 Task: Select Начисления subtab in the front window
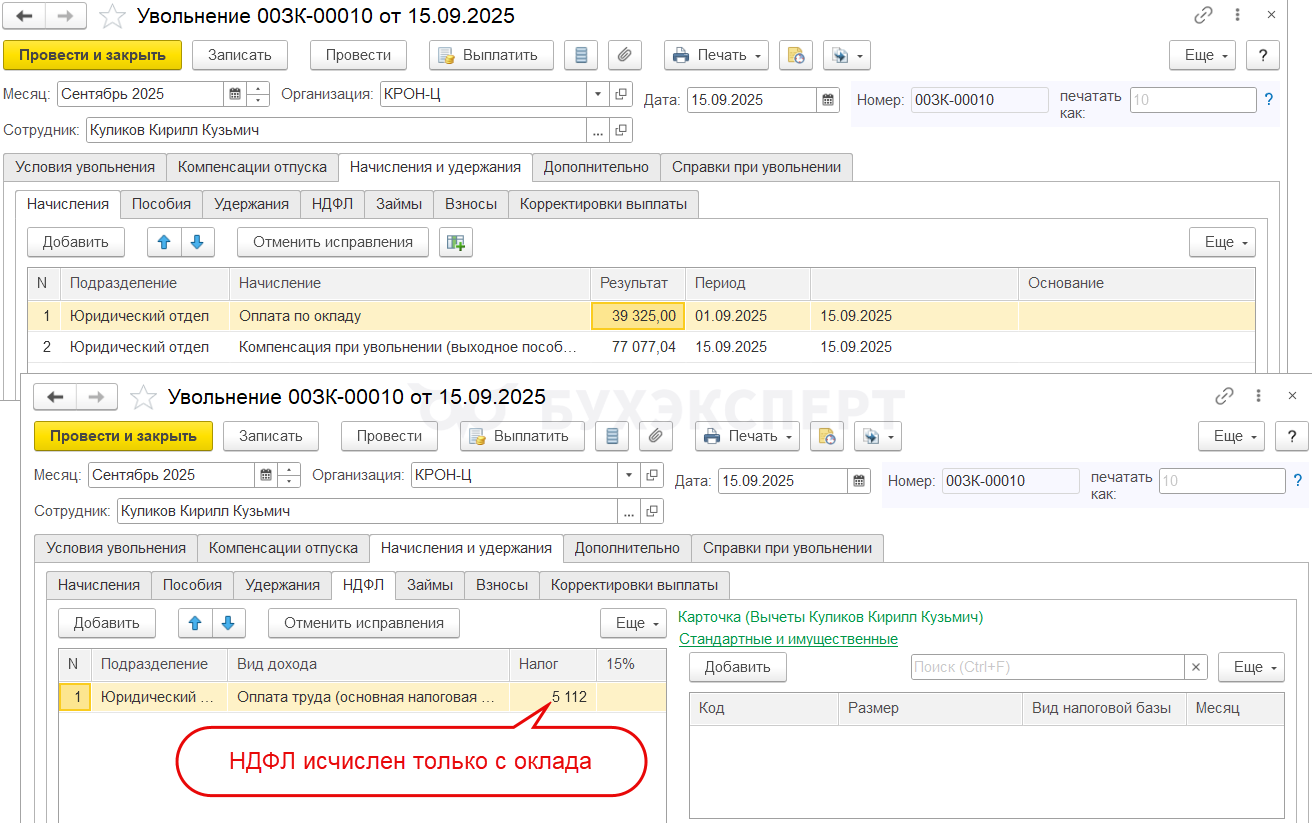(x=99, y=585)
